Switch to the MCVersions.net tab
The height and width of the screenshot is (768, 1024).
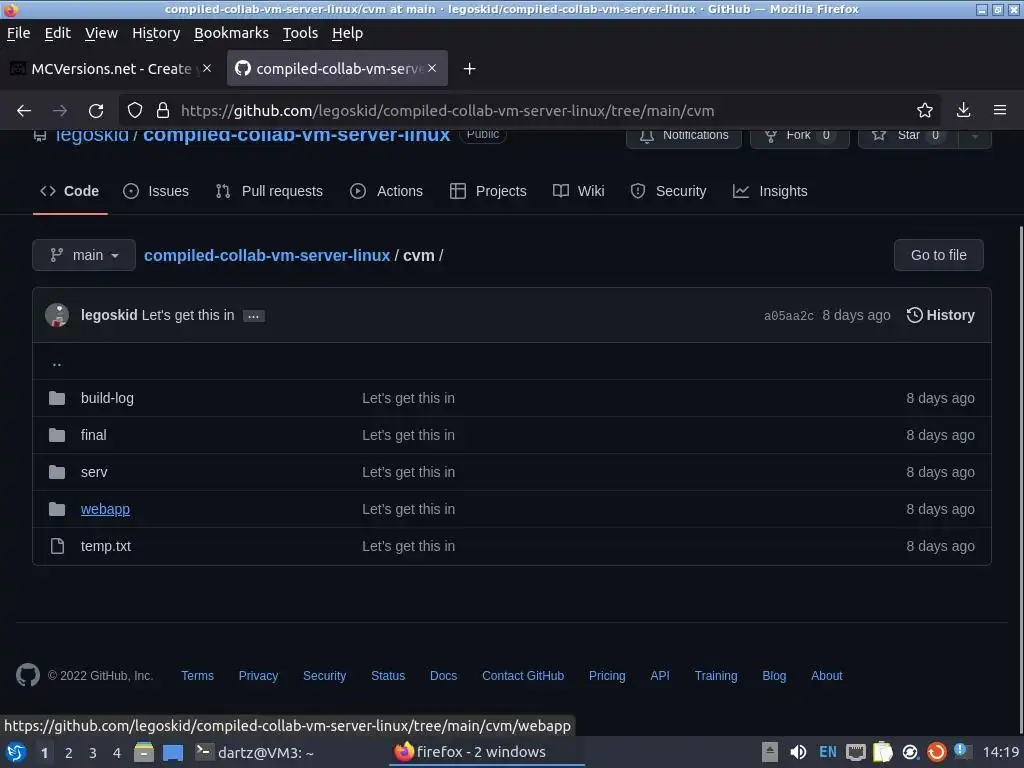point(110,69)
